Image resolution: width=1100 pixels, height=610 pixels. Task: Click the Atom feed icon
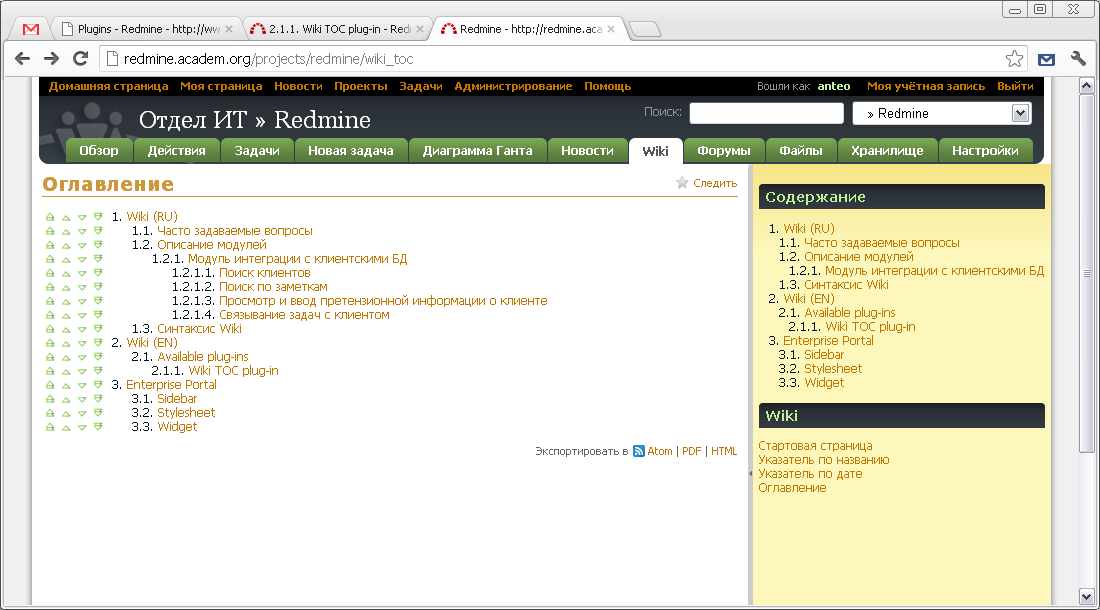pyautogui.click(x=638, y=451)
